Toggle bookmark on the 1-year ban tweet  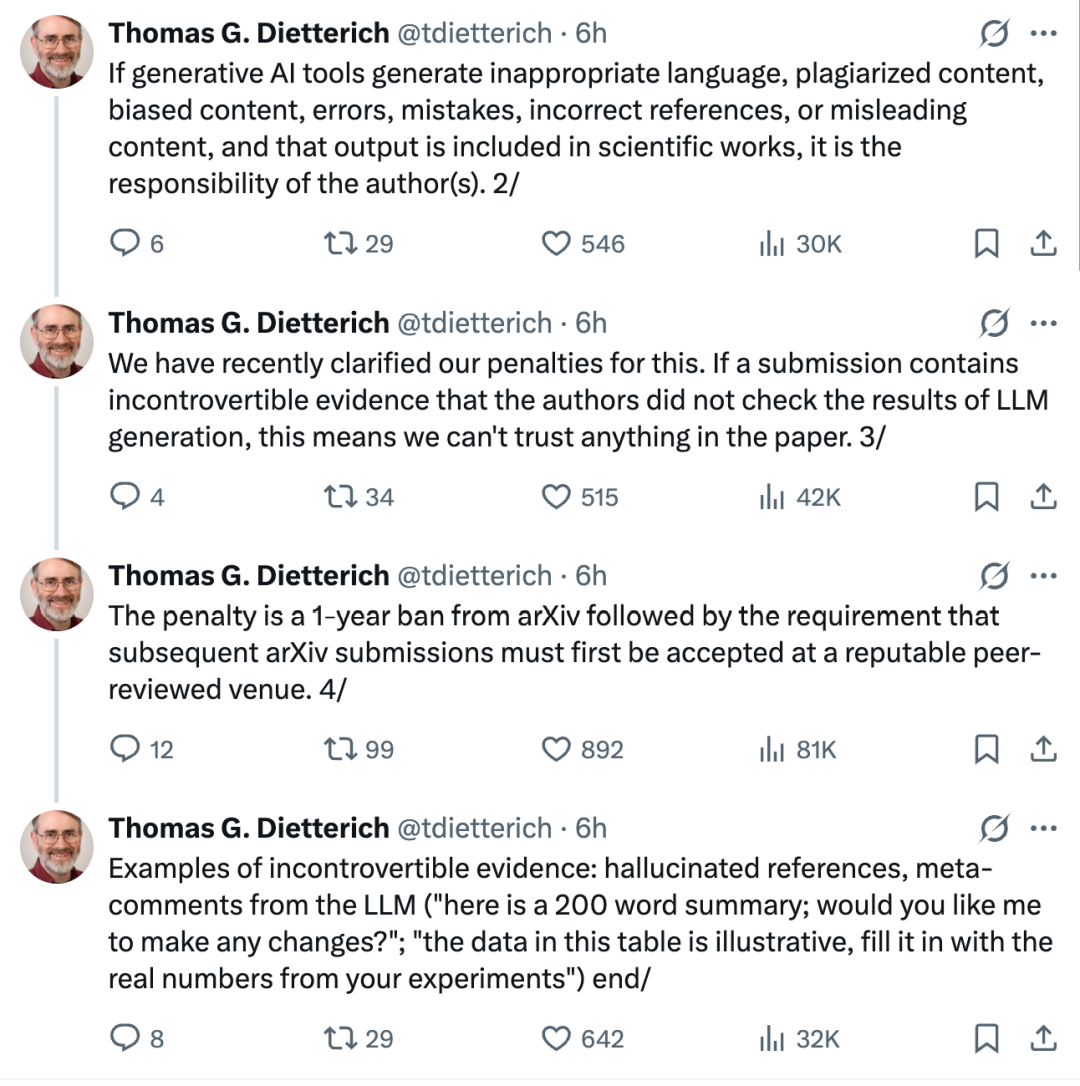[986, 749]
